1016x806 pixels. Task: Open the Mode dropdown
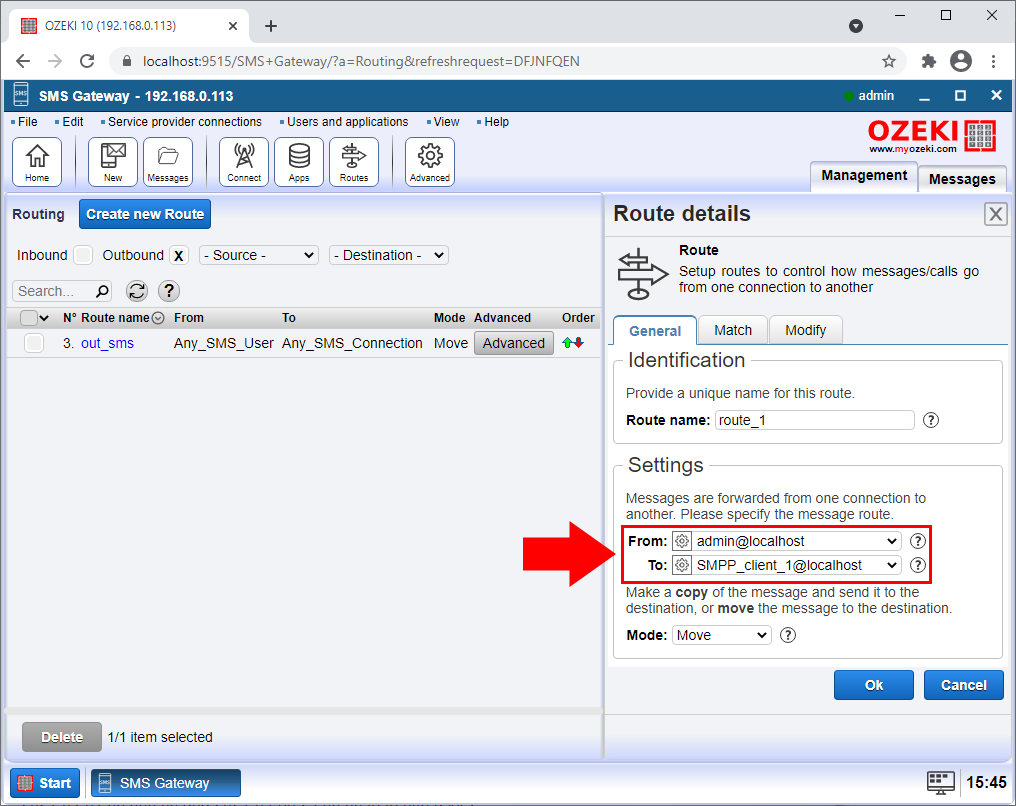click(722, 635)
